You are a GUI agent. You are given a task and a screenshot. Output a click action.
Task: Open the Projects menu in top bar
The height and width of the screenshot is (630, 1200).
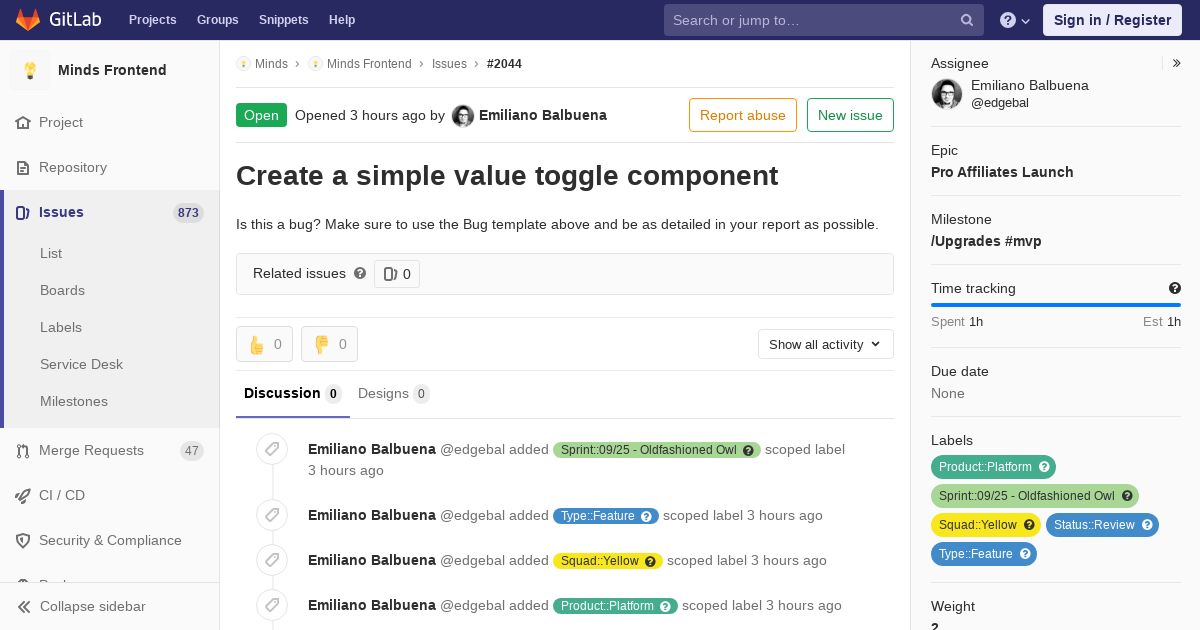click(153, 20)
